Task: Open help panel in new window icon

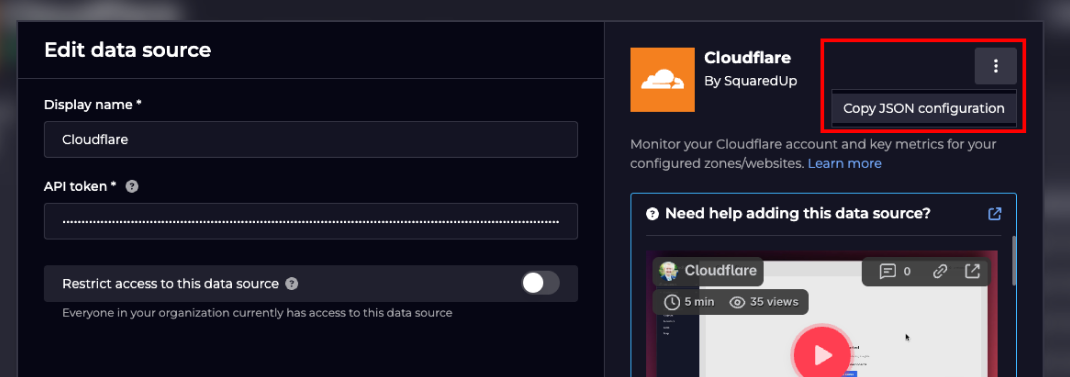Action: pos(995,214)
